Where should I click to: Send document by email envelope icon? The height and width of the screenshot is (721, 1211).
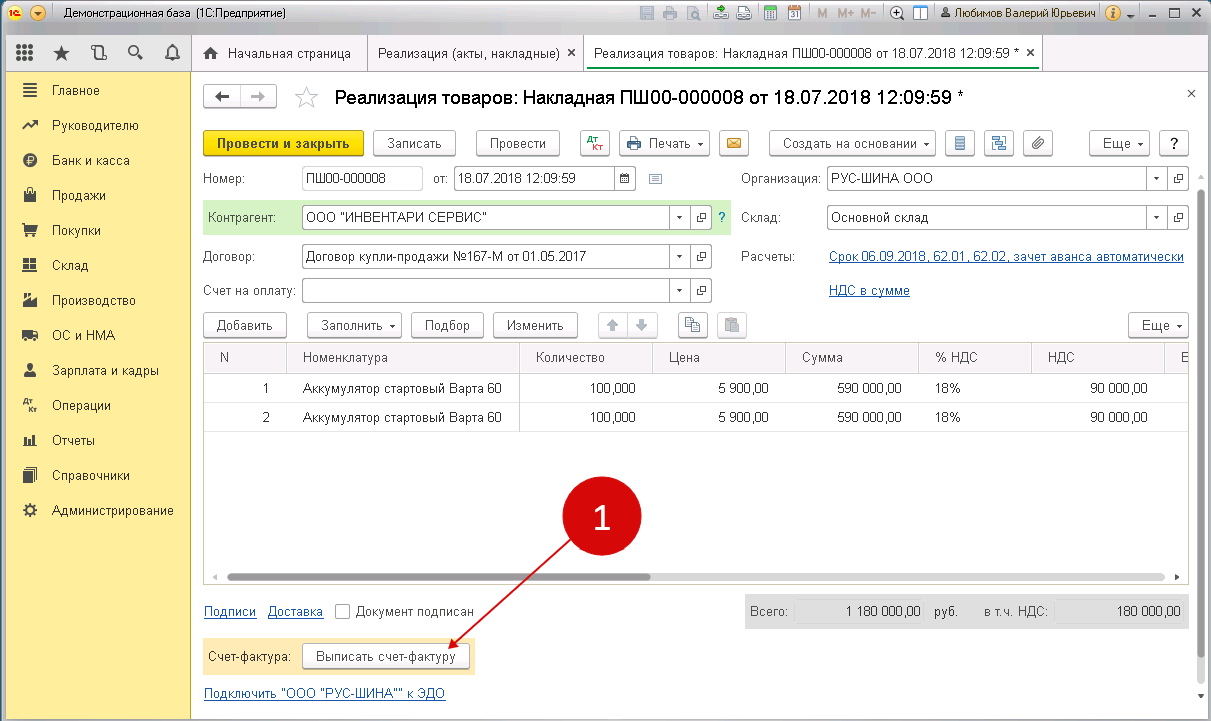click(734, 143)
